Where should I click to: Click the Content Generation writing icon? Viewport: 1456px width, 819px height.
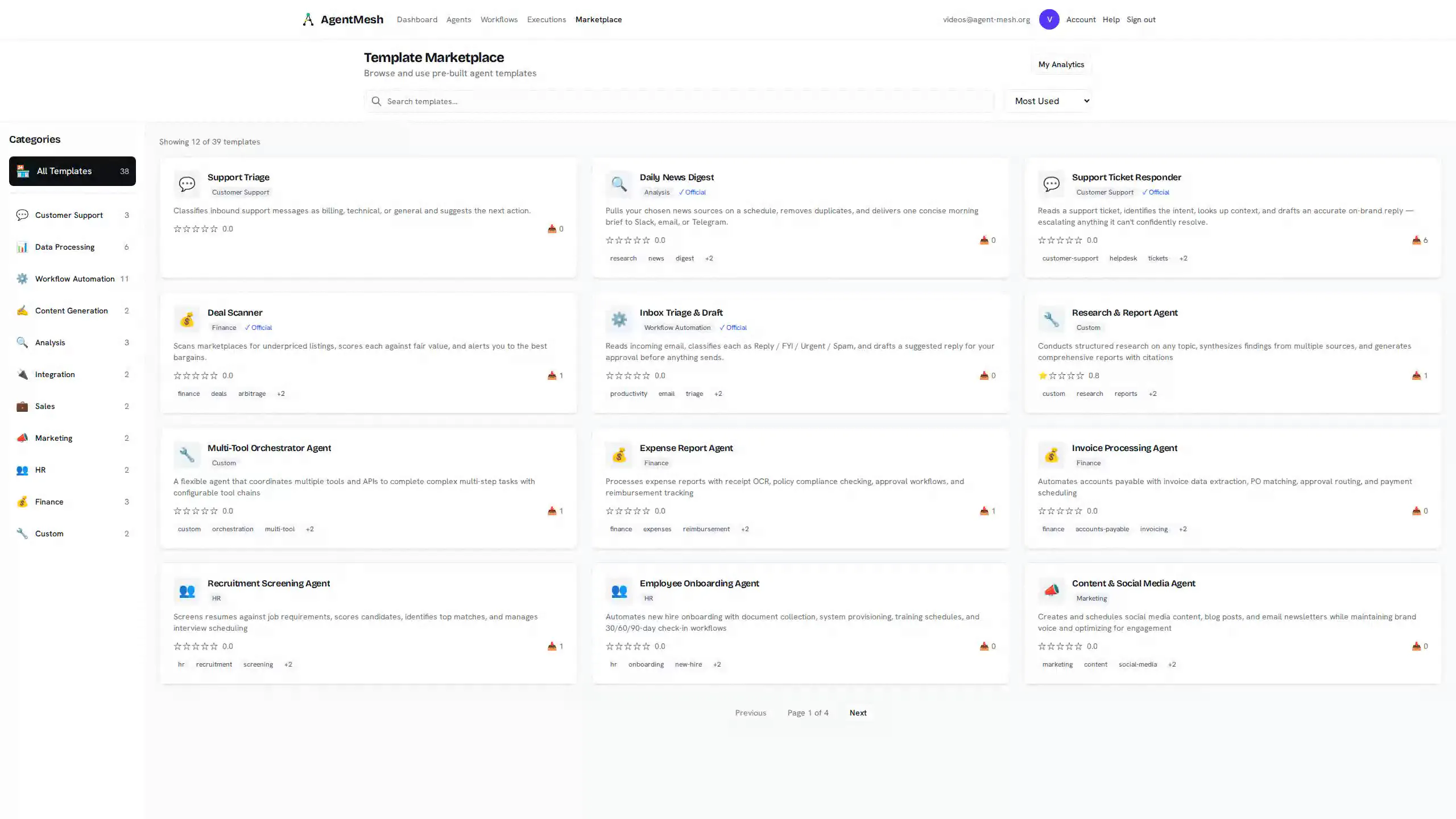coord(22,311)
